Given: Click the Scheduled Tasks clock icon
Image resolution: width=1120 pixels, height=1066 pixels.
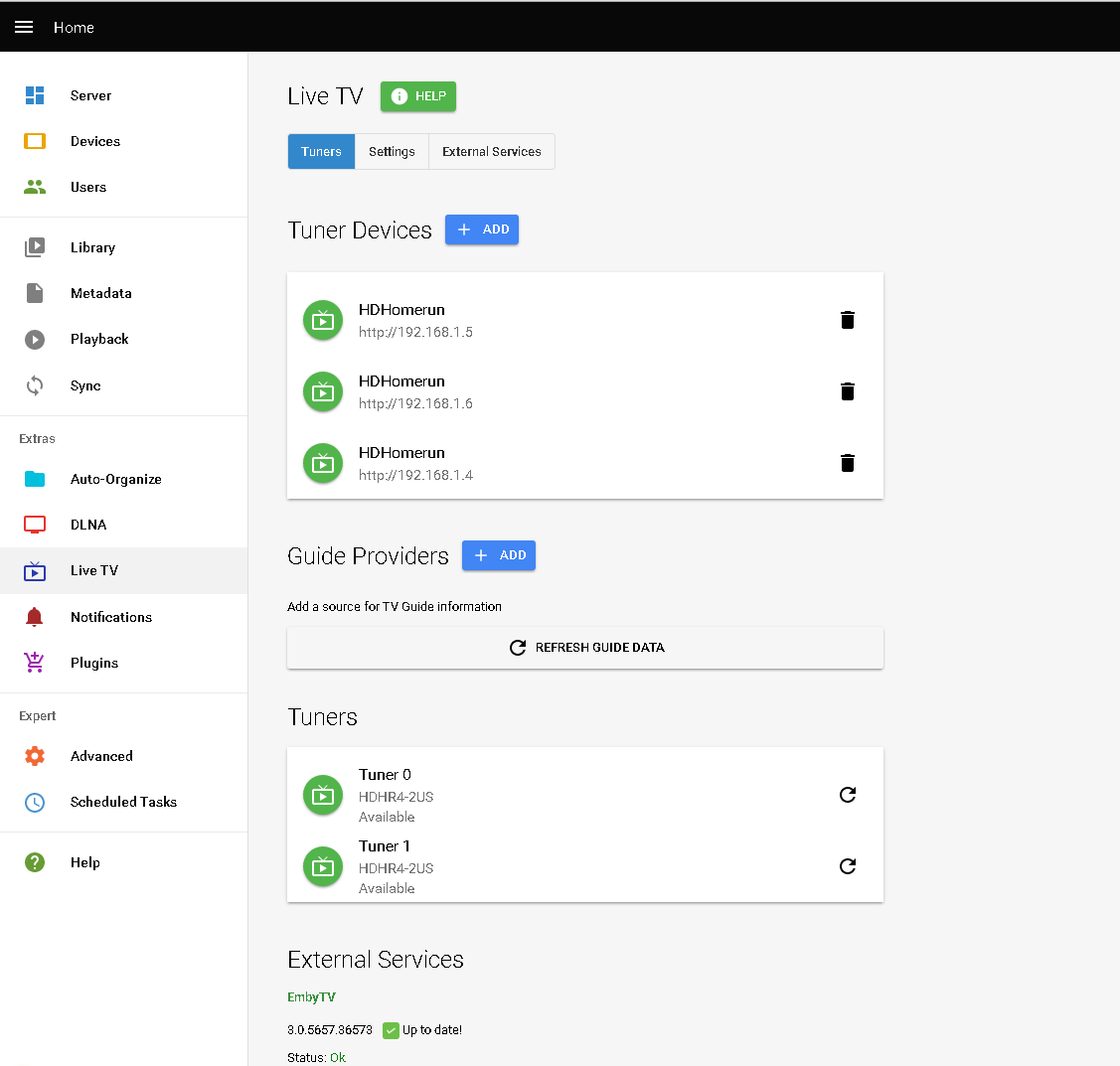Looking at the screenshot, I should click(35, 802).
